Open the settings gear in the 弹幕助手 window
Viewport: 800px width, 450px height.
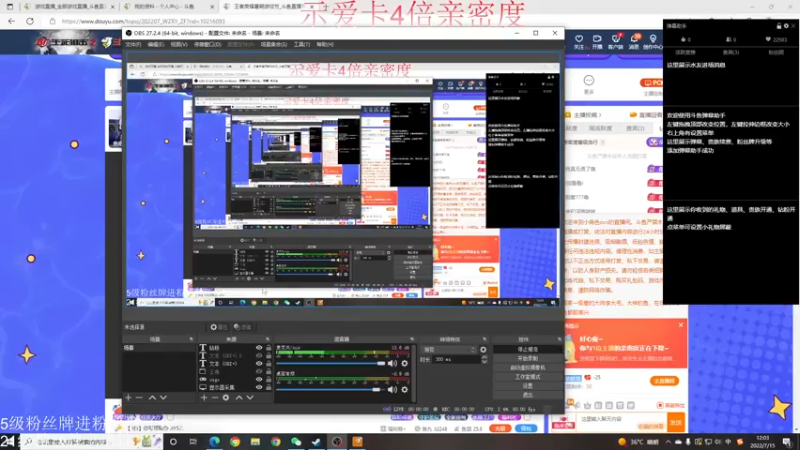[786, 26]
